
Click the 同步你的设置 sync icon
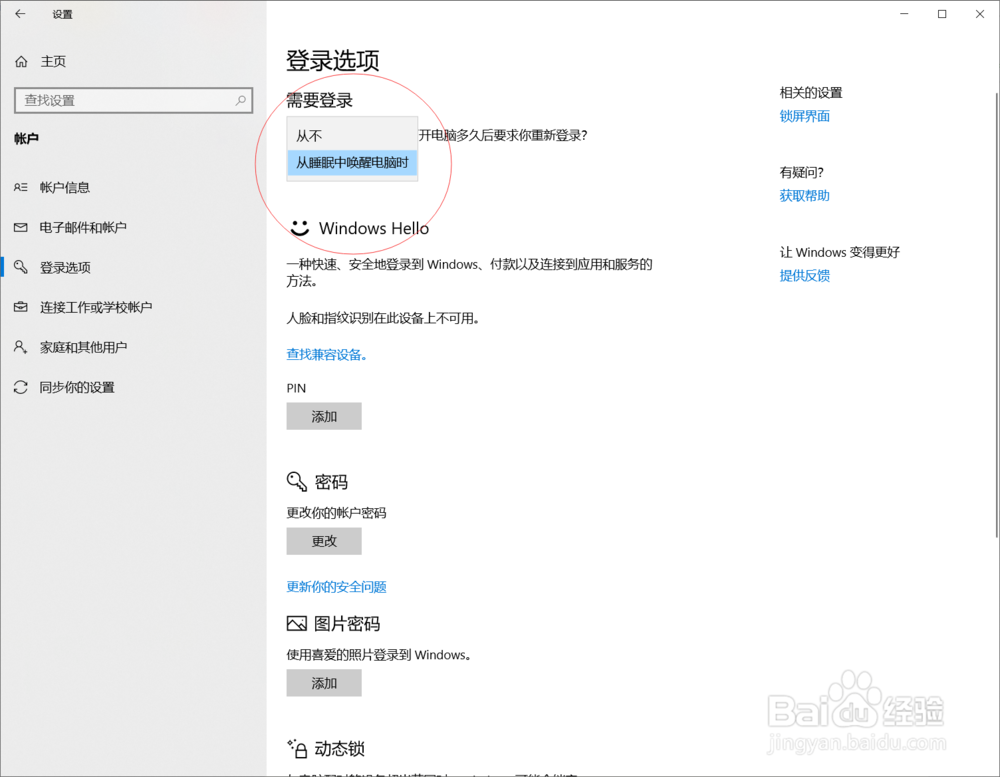pos(20,387)
